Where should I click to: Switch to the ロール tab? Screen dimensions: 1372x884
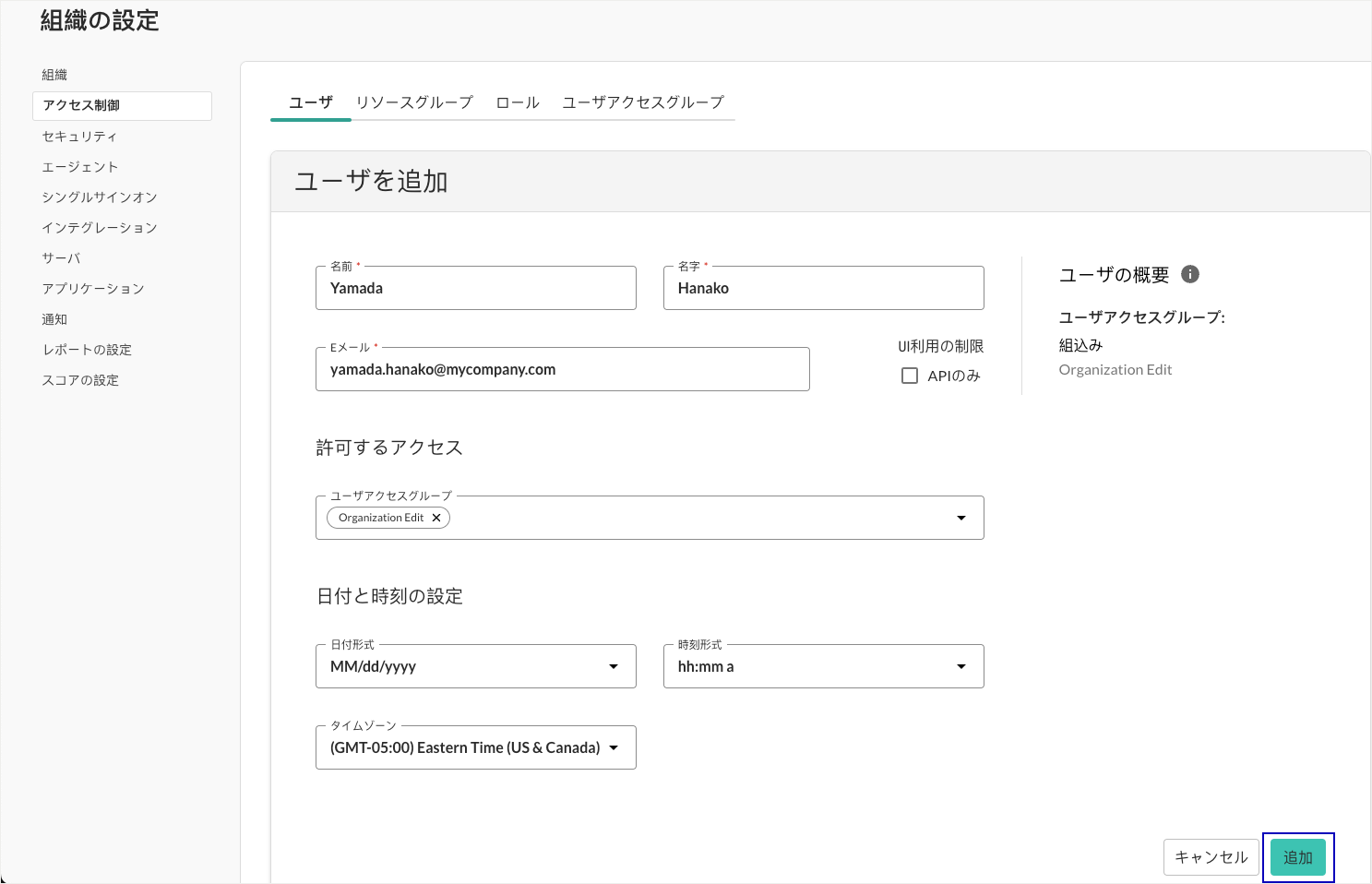coord(518,102)
